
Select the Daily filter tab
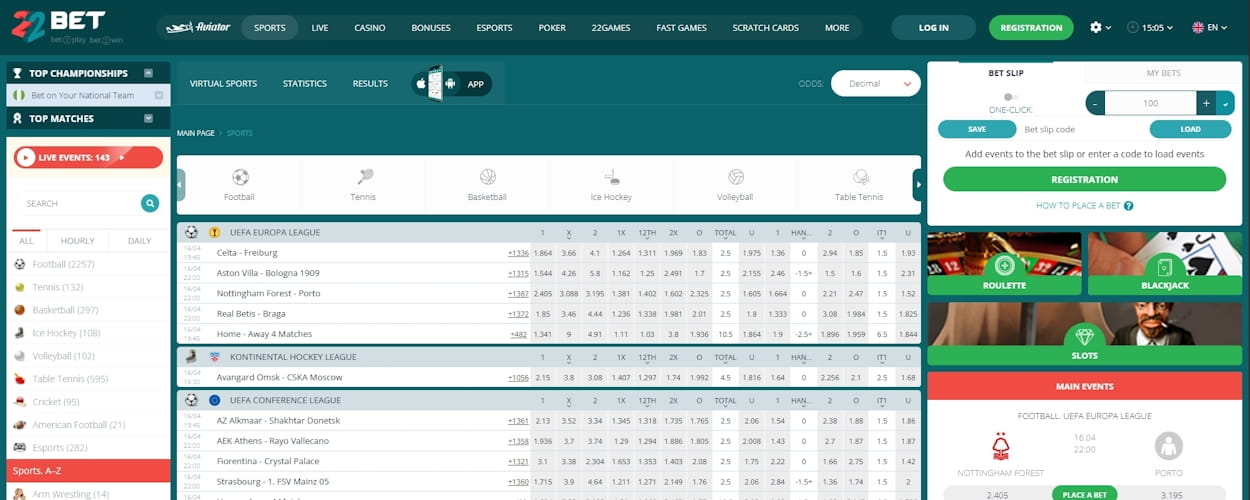(x=140, y=241)
